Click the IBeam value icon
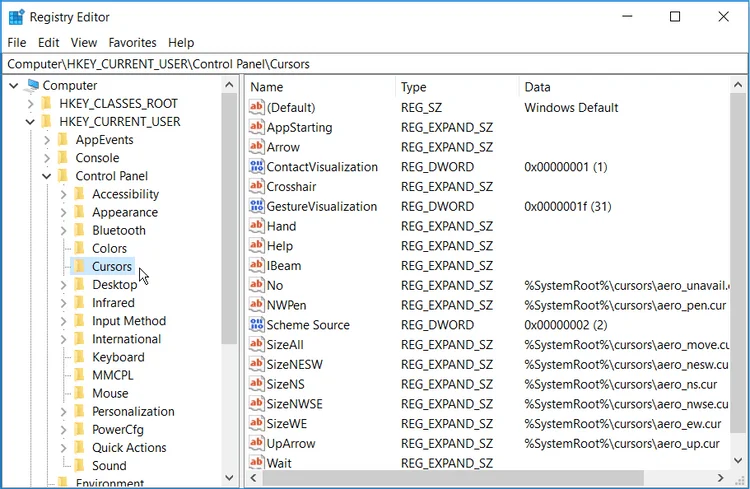Image resolution: width=750 pixels, height=489 pixels. (x=256, y=265)
